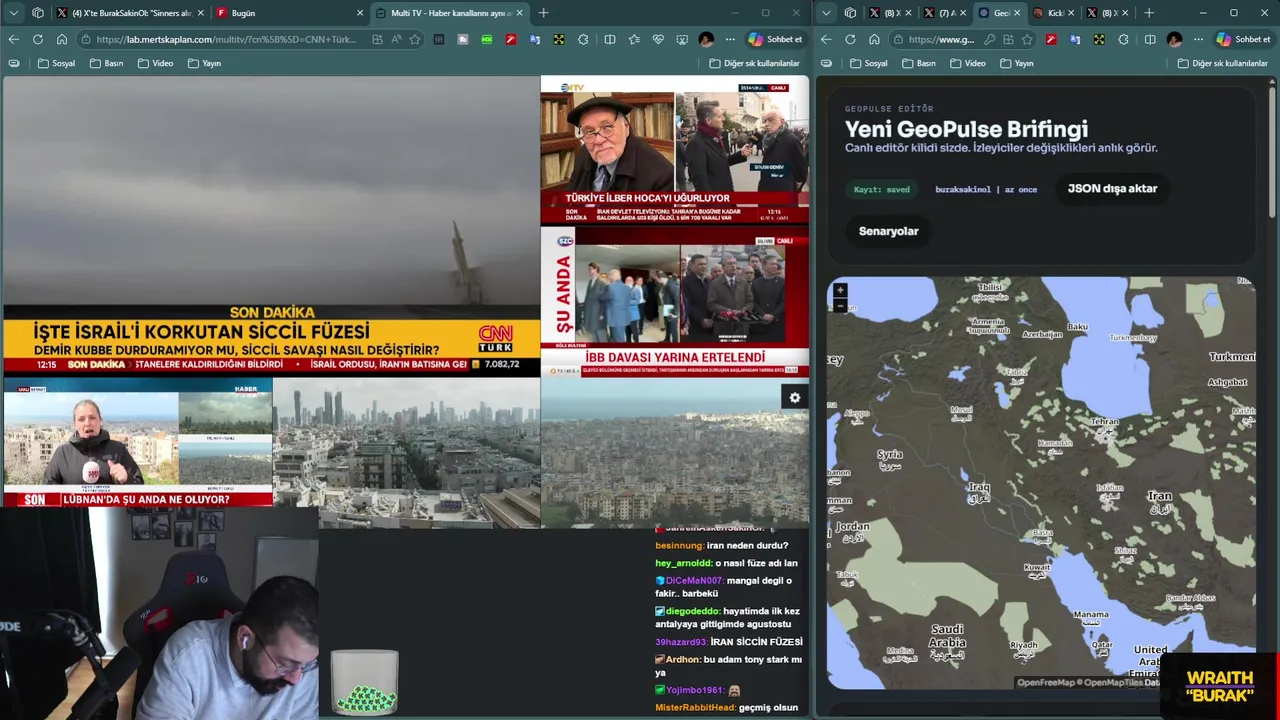Open Yayın bookmarks folder in Multi TV window

point(205,63)
